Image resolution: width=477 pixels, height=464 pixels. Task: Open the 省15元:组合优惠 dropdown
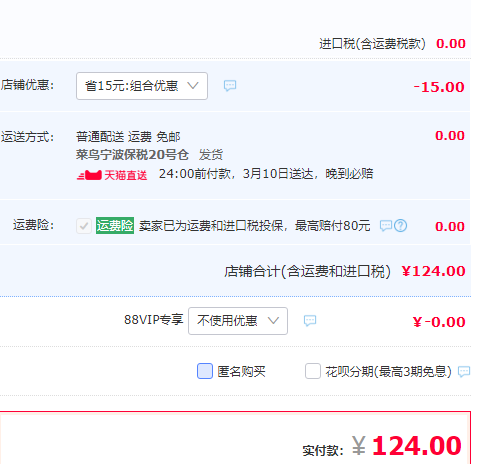[142, 86]
